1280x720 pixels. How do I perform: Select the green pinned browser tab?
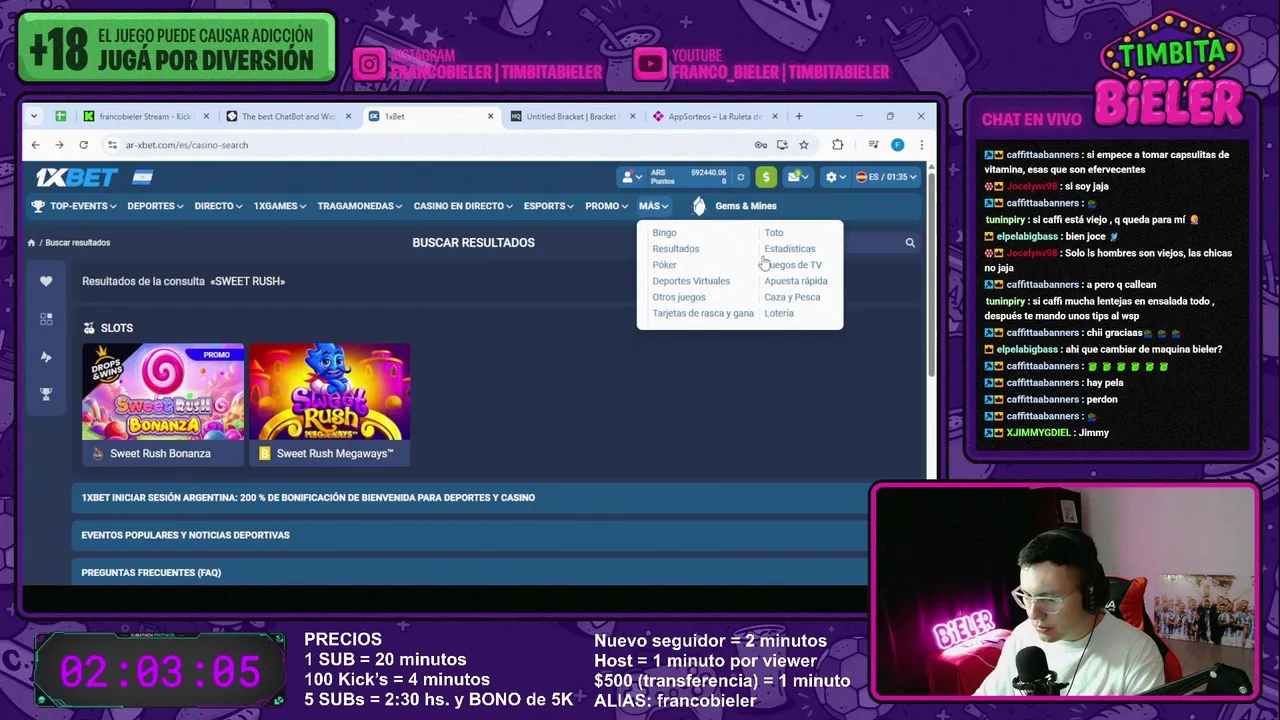[x=61, y=117]
